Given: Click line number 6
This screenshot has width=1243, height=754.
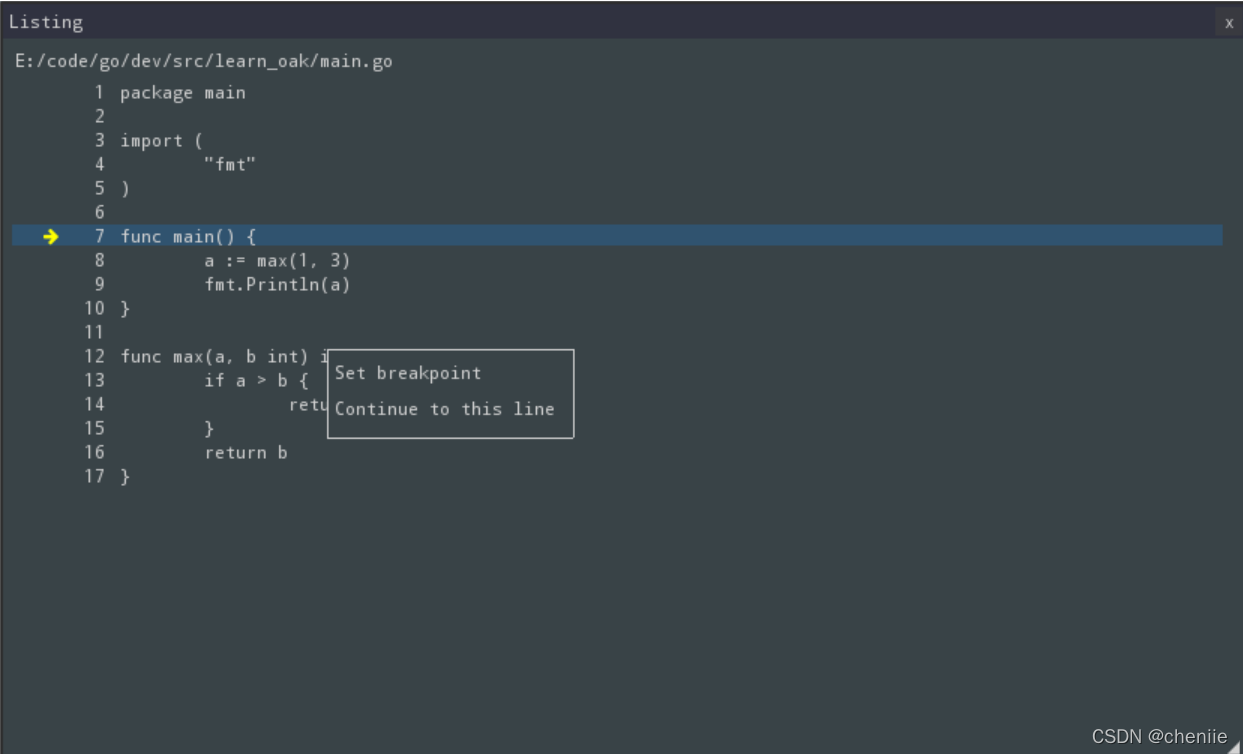Looking at the screenshot, I should [99, 212].
